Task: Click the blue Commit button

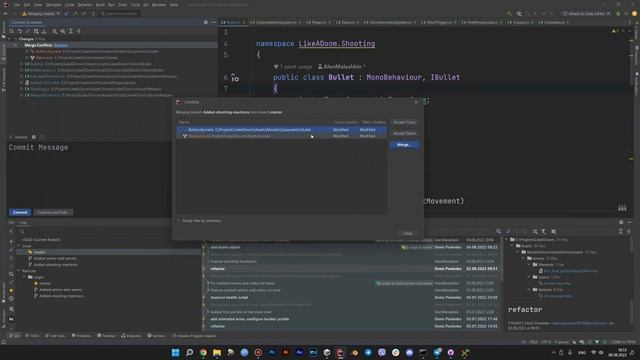Action: (x=20, y=212)
